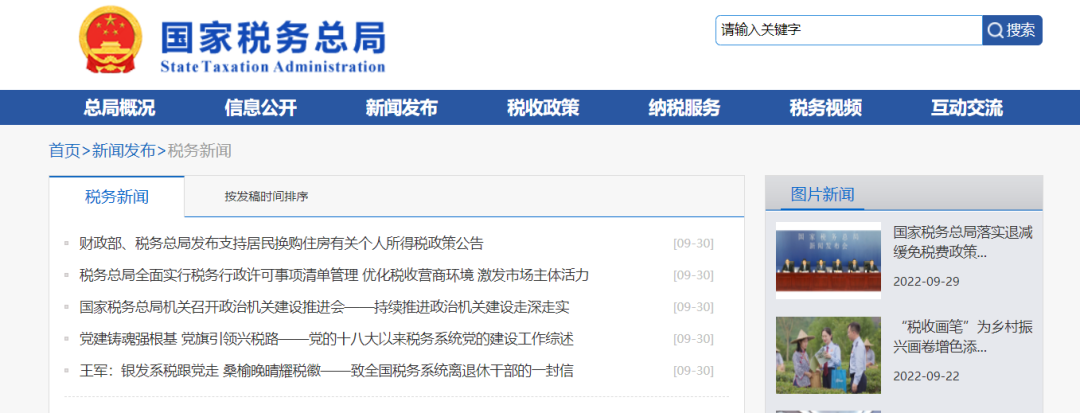1080x413 pixels.
Task: Open article 财政部、税务总局发布支持居民换购住房 announcement
Action: click(x=282, y=243)
